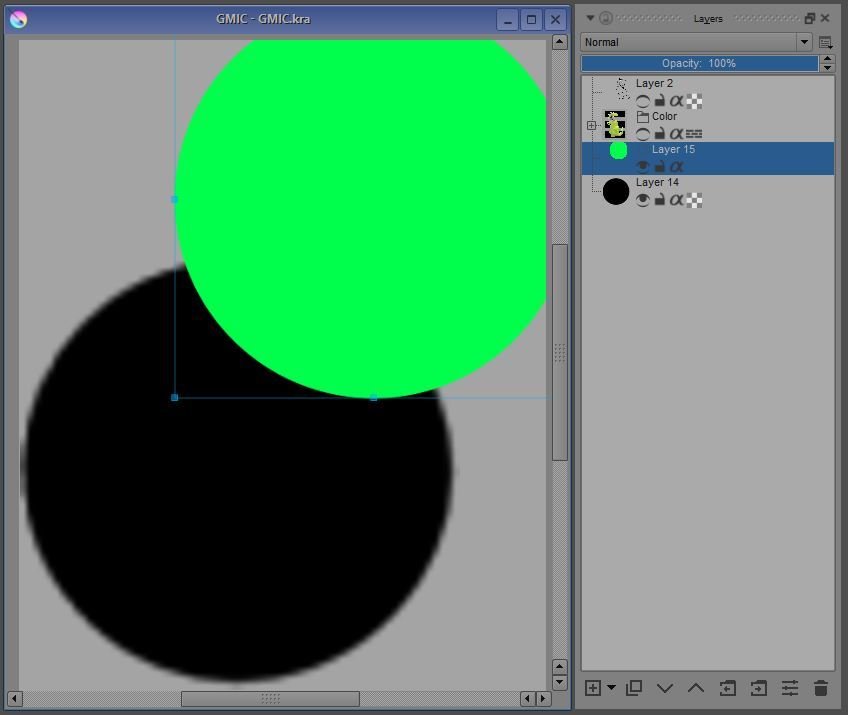Hide Layer 15 with its eye icon
848x715 pixels.
(642, 167)
